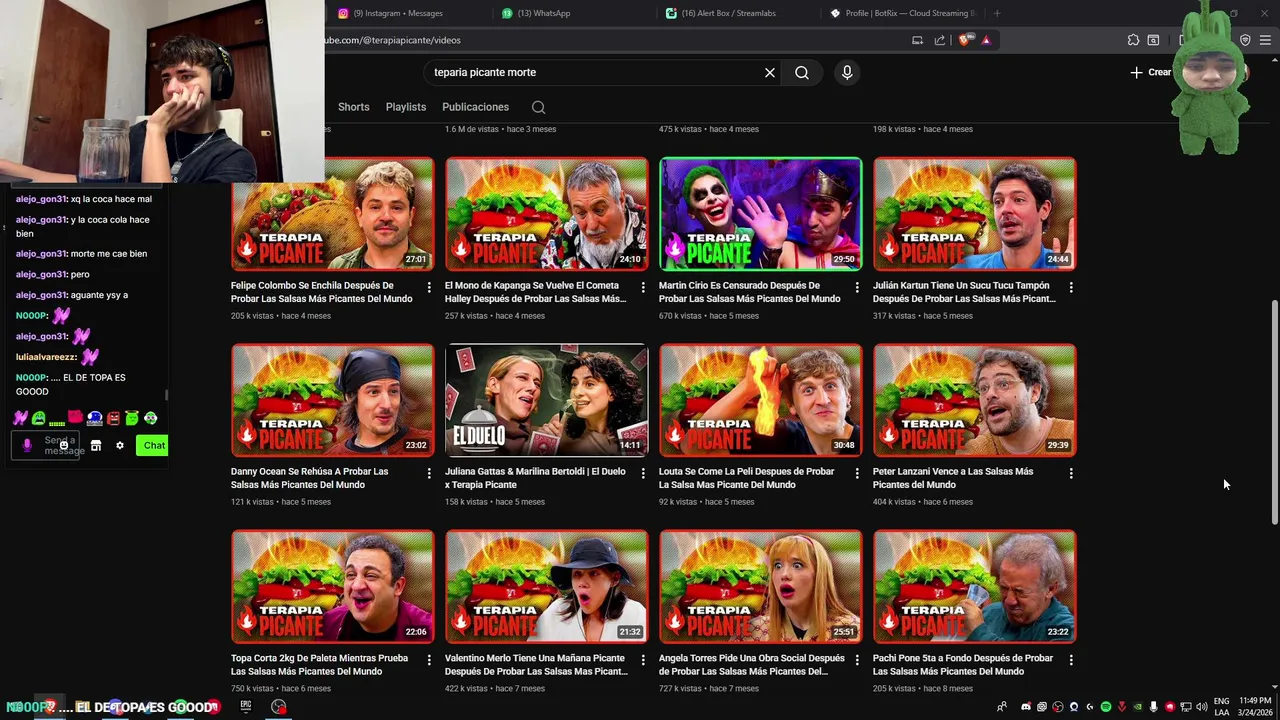Screen dimensions: 1280x720
Task: Open options for Martin Cirio video
Action: pos(857,287)
